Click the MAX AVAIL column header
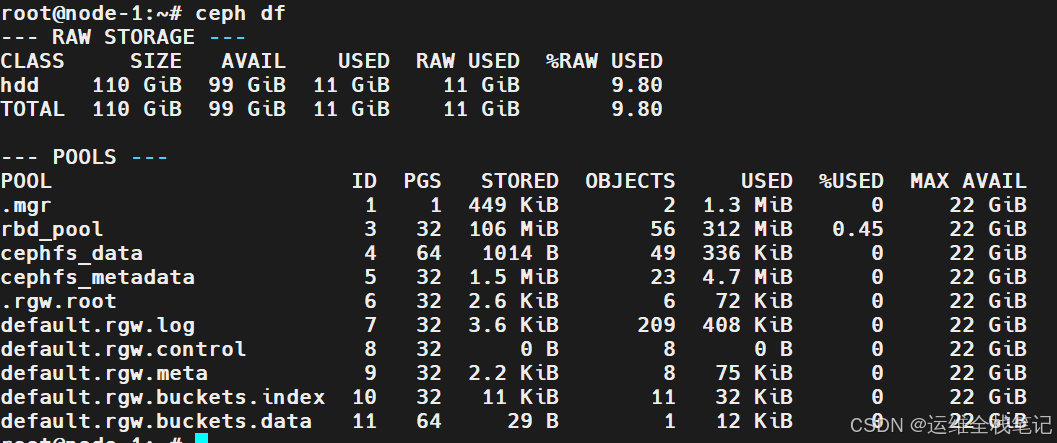The image size is (1057, 443). click(x=969, y=181)
